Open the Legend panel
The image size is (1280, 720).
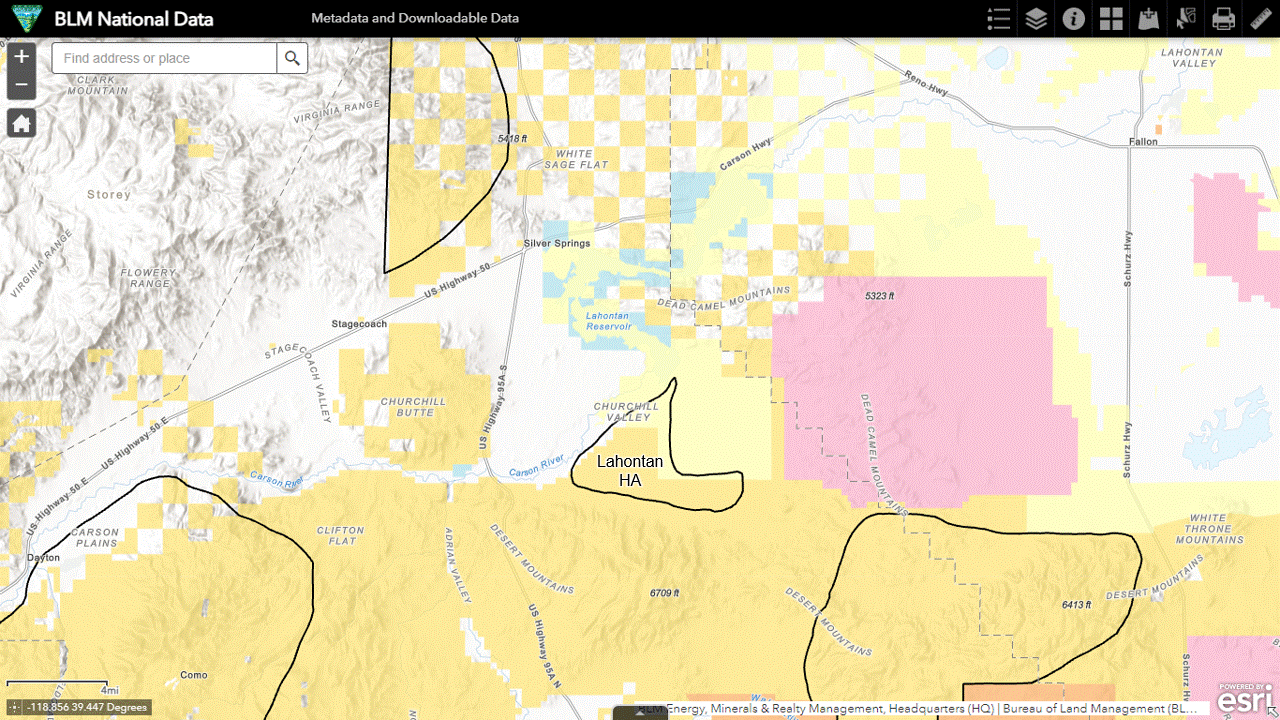point(998,19)
